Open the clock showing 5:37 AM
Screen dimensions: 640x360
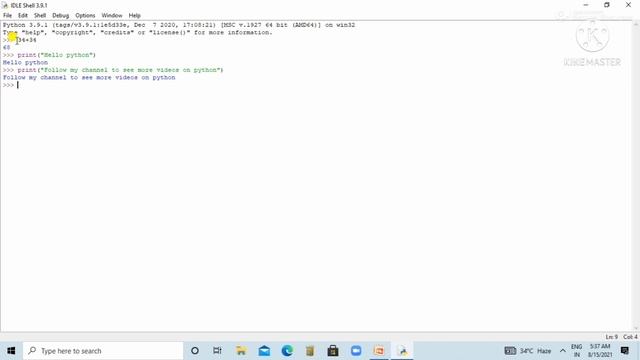600,351
